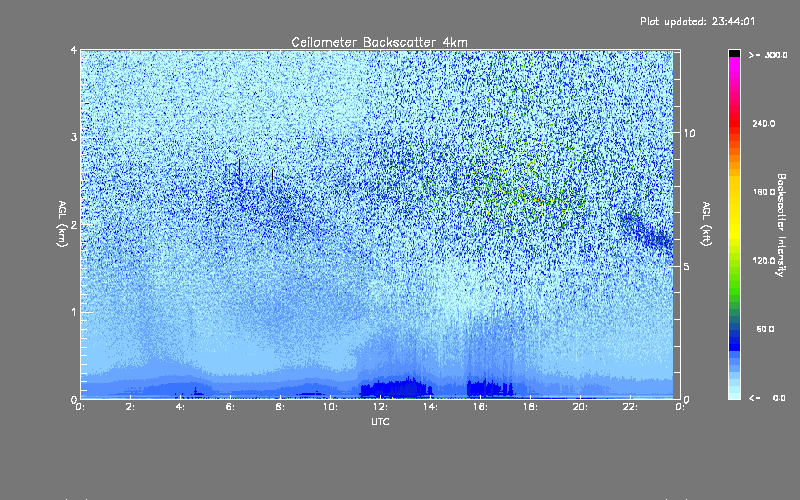
Task: Click the 'Backscatter Intensity' colorbar label
Action: 781,225
